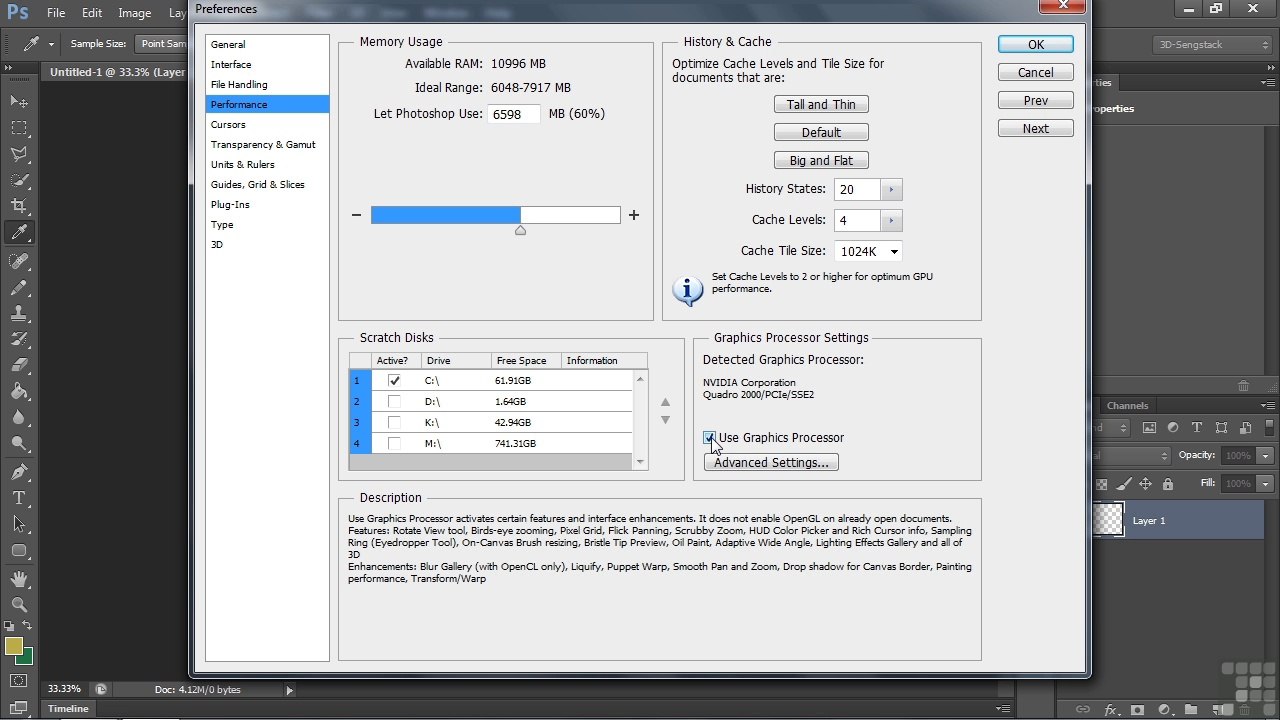Click the OK button
This screenshot has height=720, width=1280.
[x=1036, y=45]
